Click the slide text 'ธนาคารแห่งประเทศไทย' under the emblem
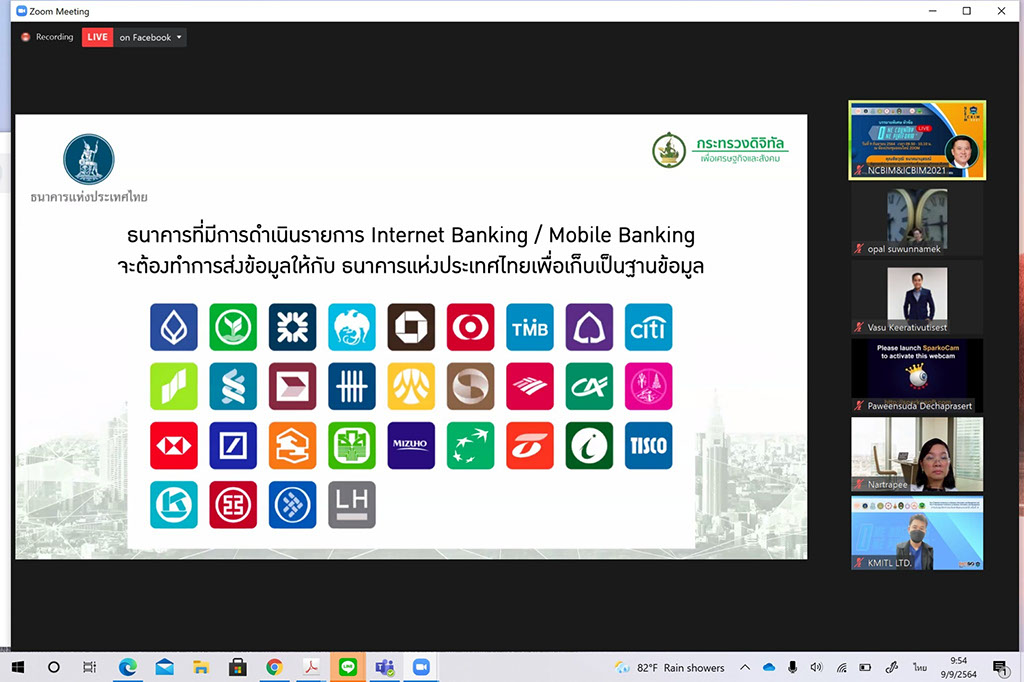Image resolution: width=1024 pixels, height=682 pixels. point(89,197)
